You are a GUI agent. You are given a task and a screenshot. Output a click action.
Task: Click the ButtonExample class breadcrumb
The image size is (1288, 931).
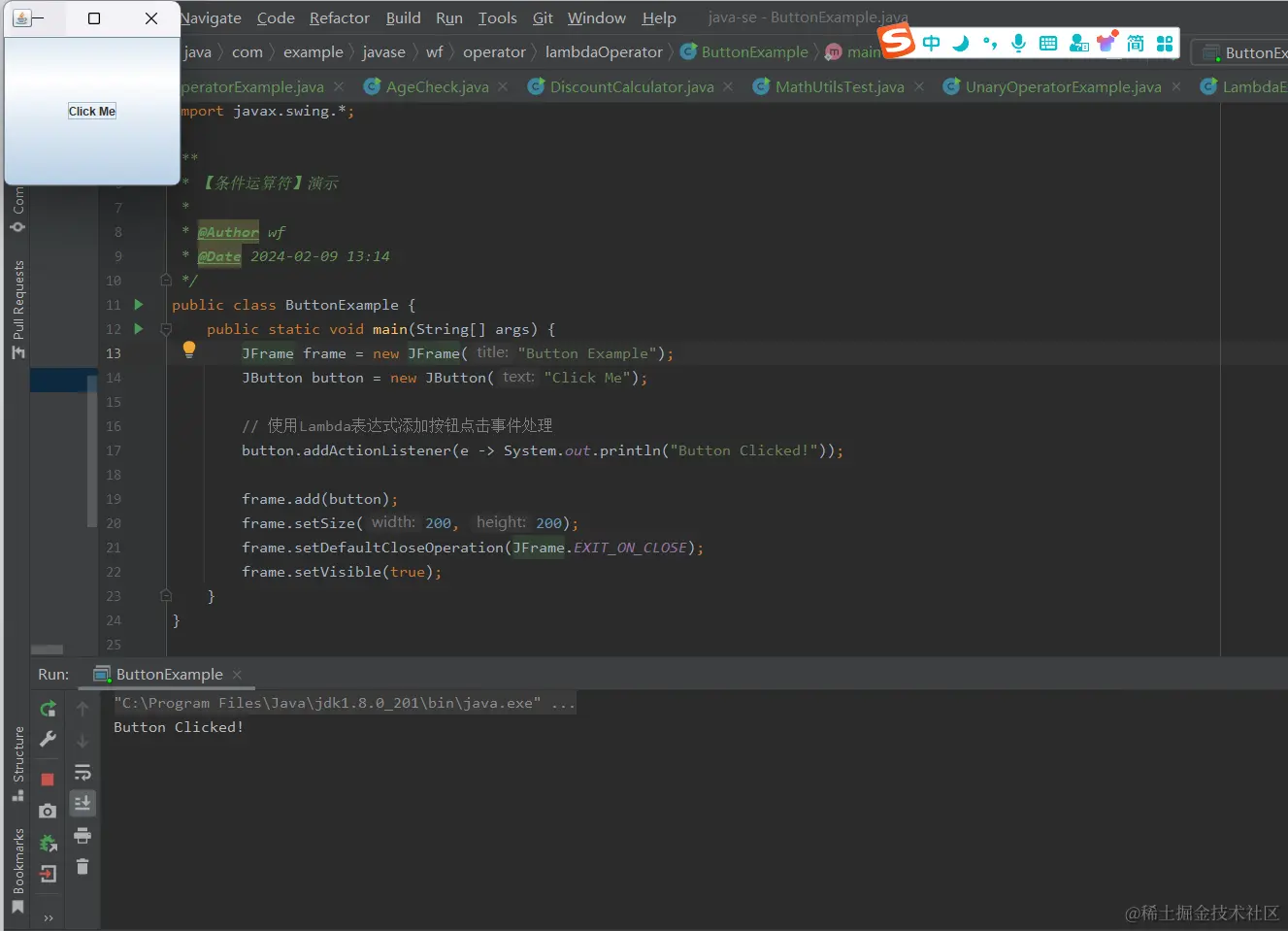745,52
